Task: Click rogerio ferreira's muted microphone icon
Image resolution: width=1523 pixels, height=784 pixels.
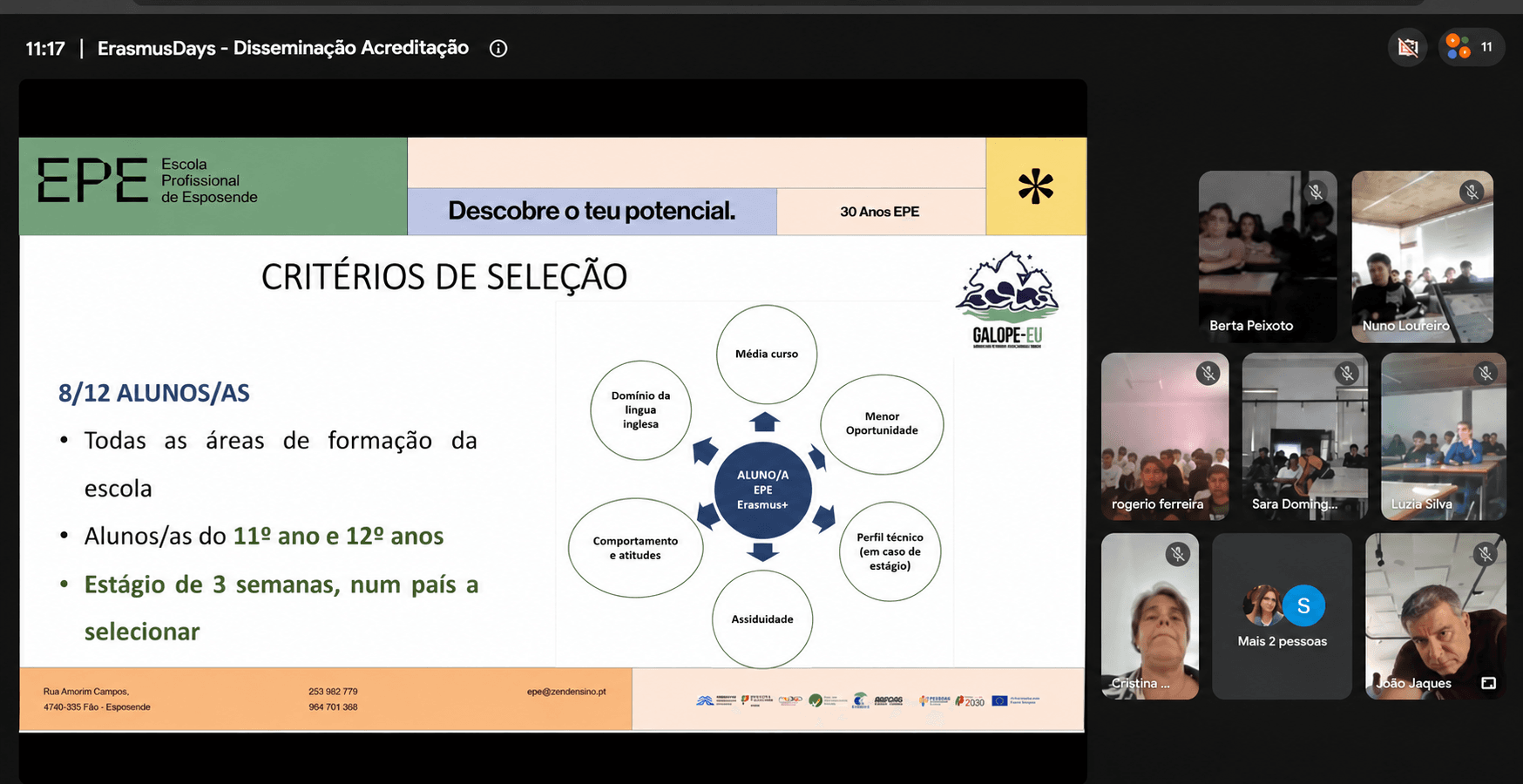Action: pyautogui.click(x=1208, y=374)
